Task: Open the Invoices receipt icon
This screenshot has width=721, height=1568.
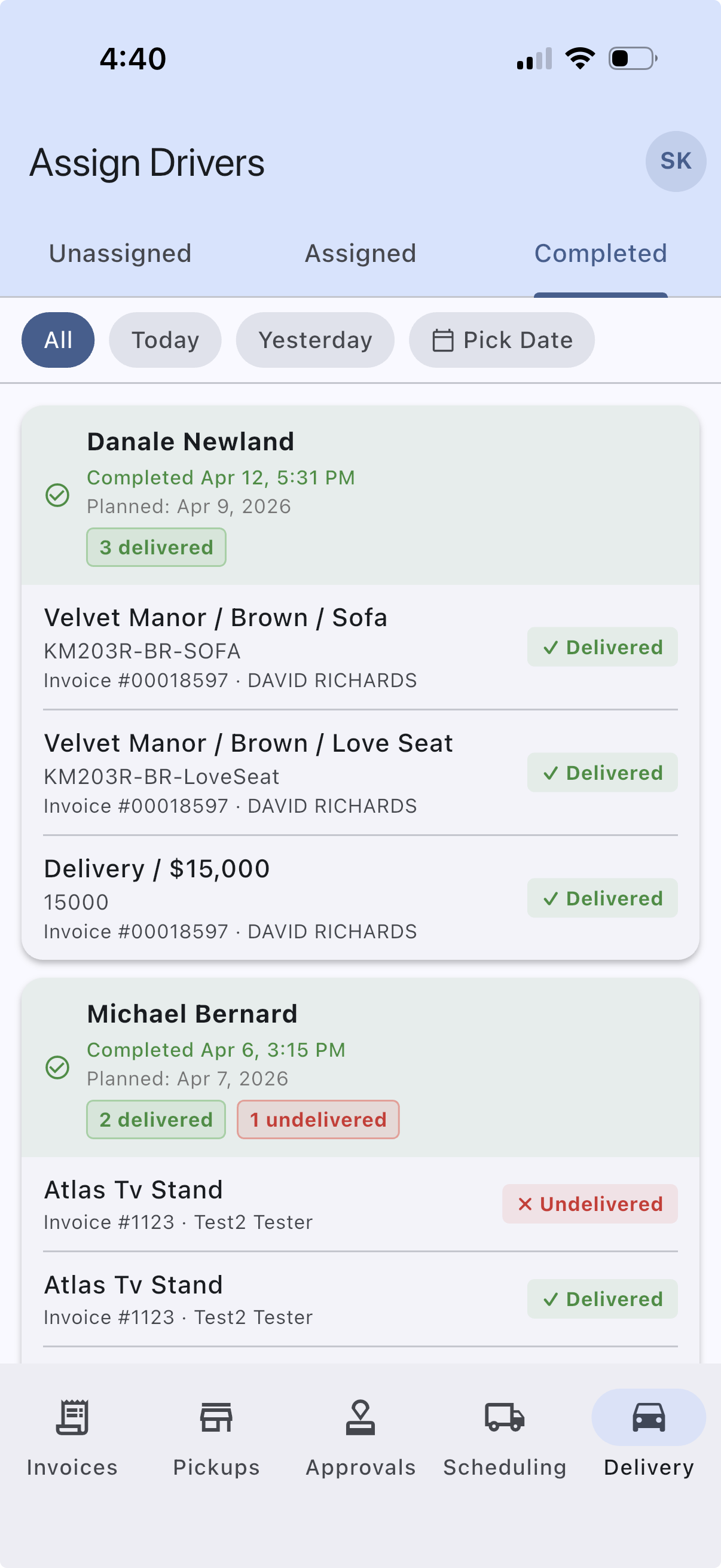Action: 72,1418
